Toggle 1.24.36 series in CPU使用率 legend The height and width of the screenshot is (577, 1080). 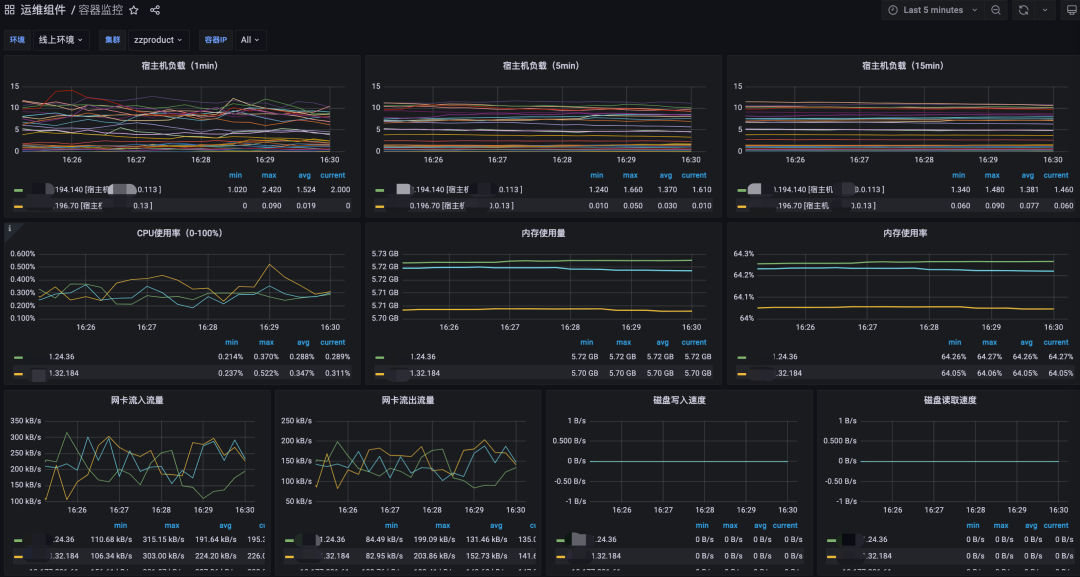click(x=61, y=357)
